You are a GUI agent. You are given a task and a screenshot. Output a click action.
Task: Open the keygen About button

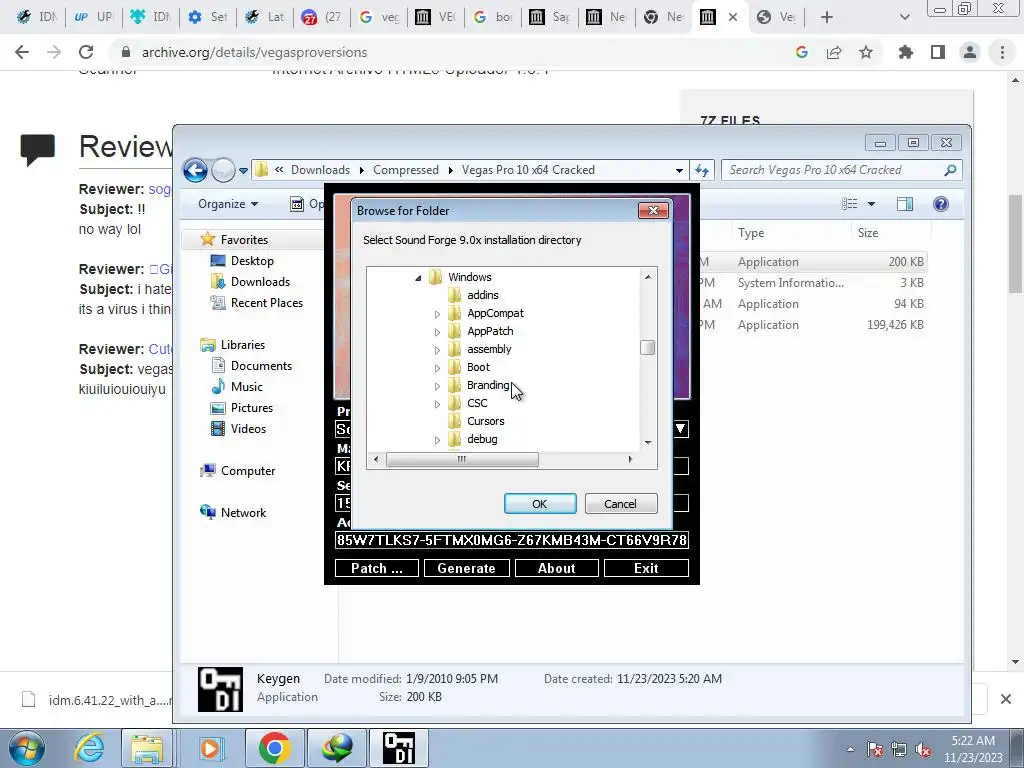556,568
